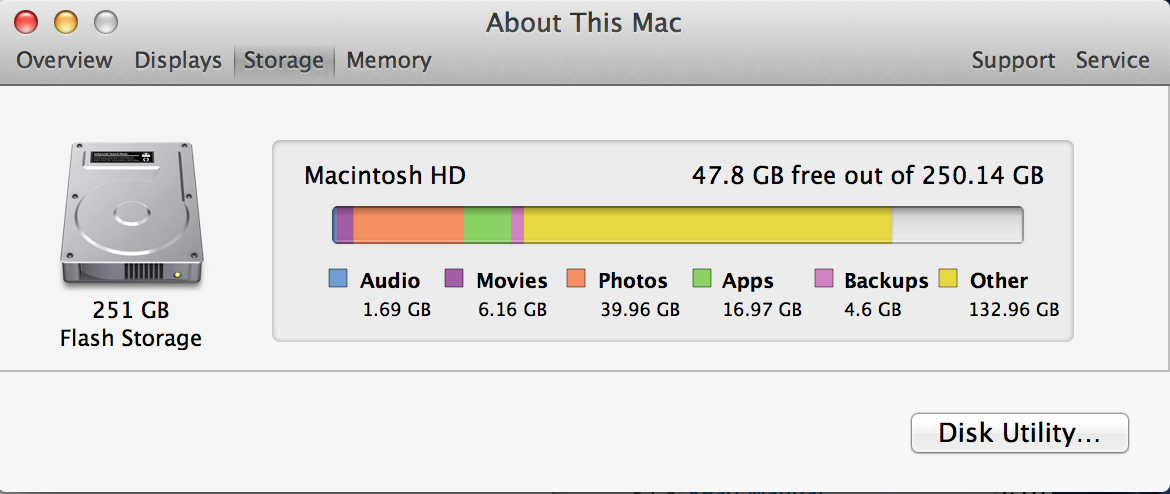
Task: Click the green Apps legend swatch
Action: tap(701, 279)
